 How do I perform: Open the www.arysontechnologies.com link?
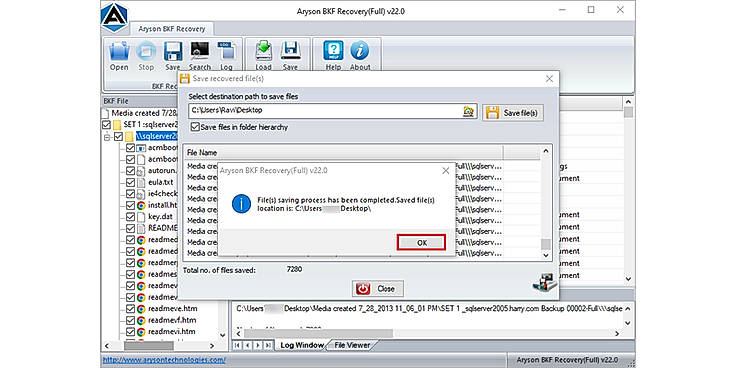point(164,360)
